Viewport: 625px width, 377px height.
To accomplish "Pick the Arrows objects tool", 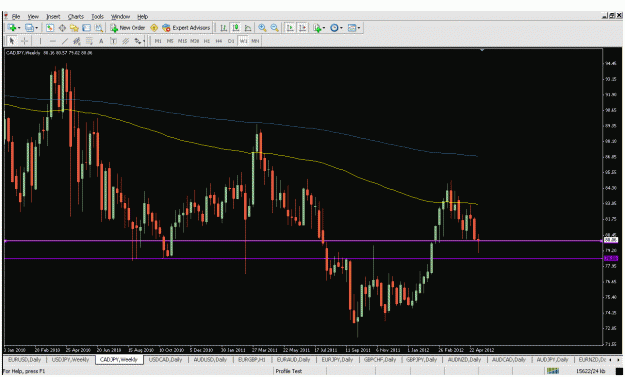I will click(x=137, y=41).
